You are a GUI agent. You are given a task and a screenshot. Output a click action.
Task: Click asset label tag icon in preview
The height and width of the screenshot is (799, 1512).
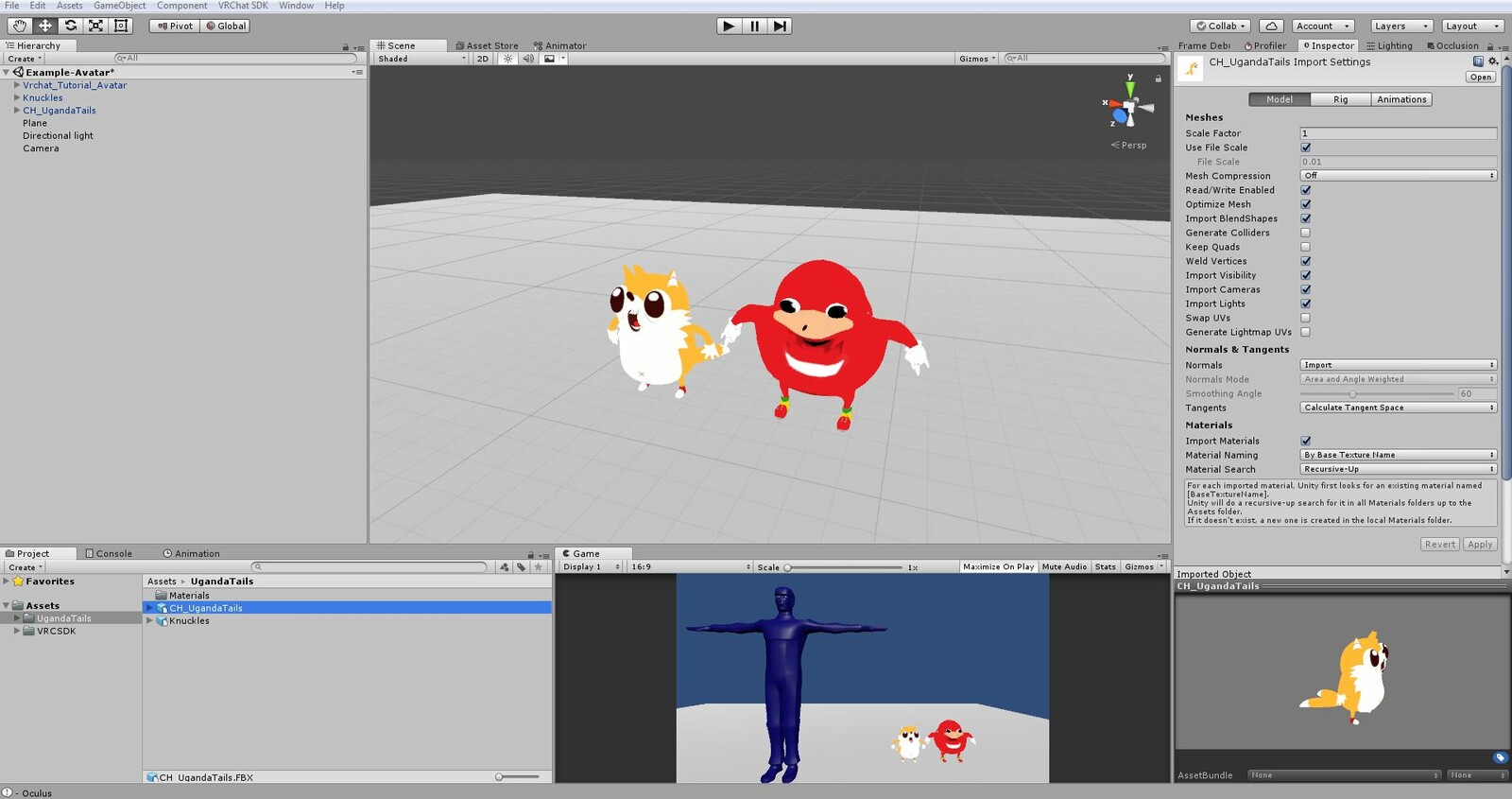coord(1500,757)
